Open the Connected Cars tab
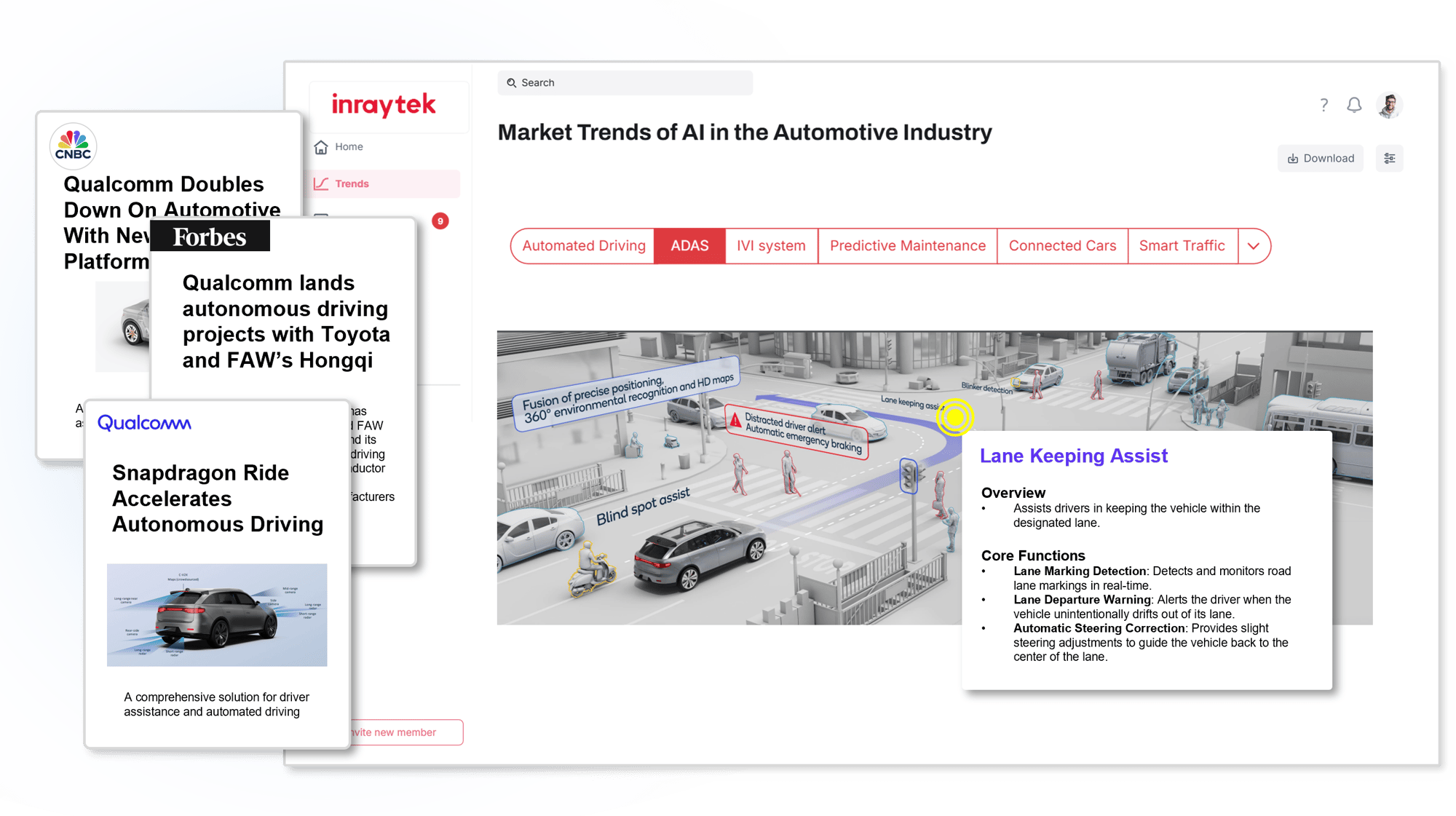Viewport: 1456px width, 816px height. pyautogui.click(x=1062, y=246)
